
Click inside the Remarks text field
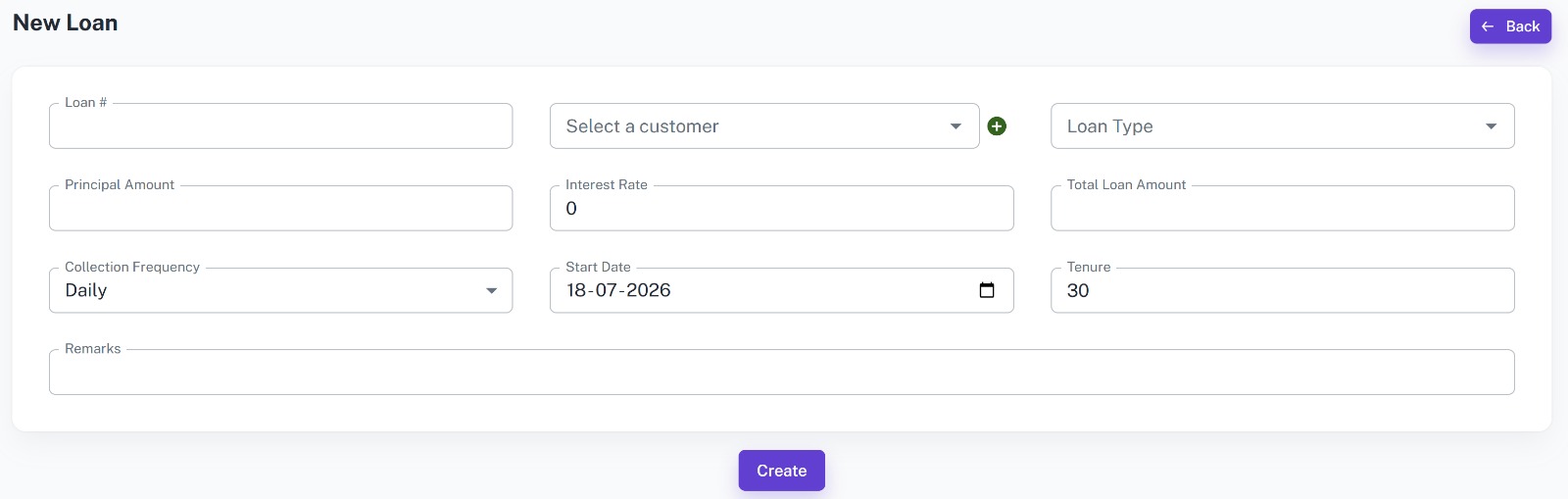pos(781,372)
